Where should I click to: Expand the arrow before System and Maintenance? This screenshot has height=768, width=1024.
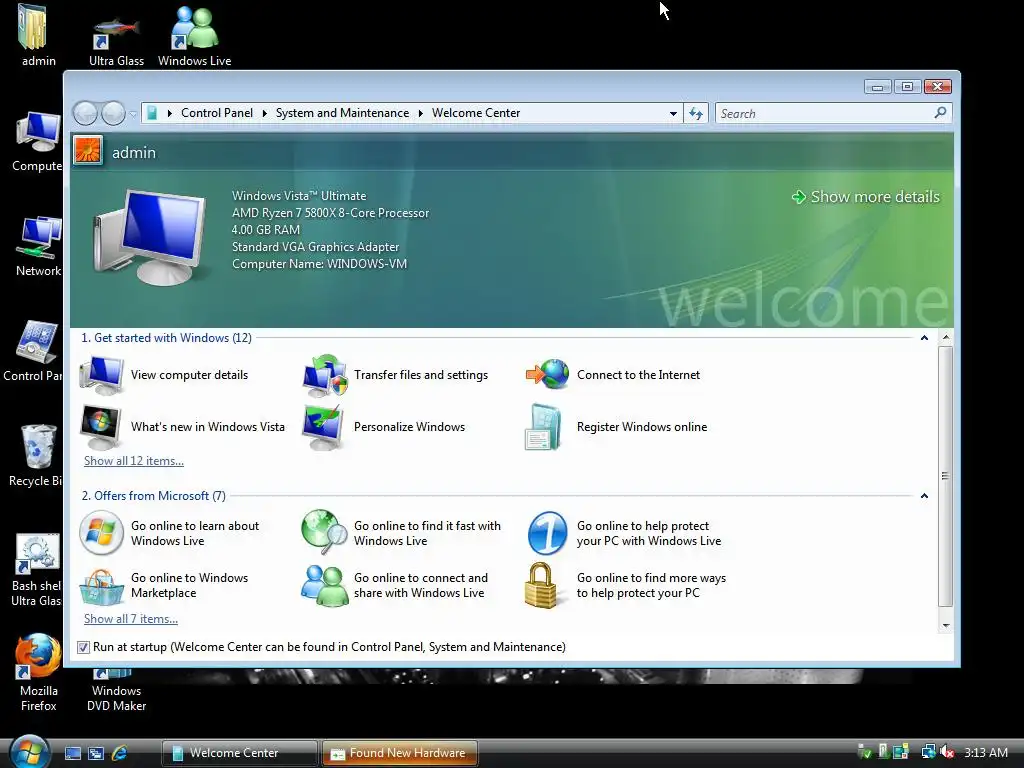[264, 114]
